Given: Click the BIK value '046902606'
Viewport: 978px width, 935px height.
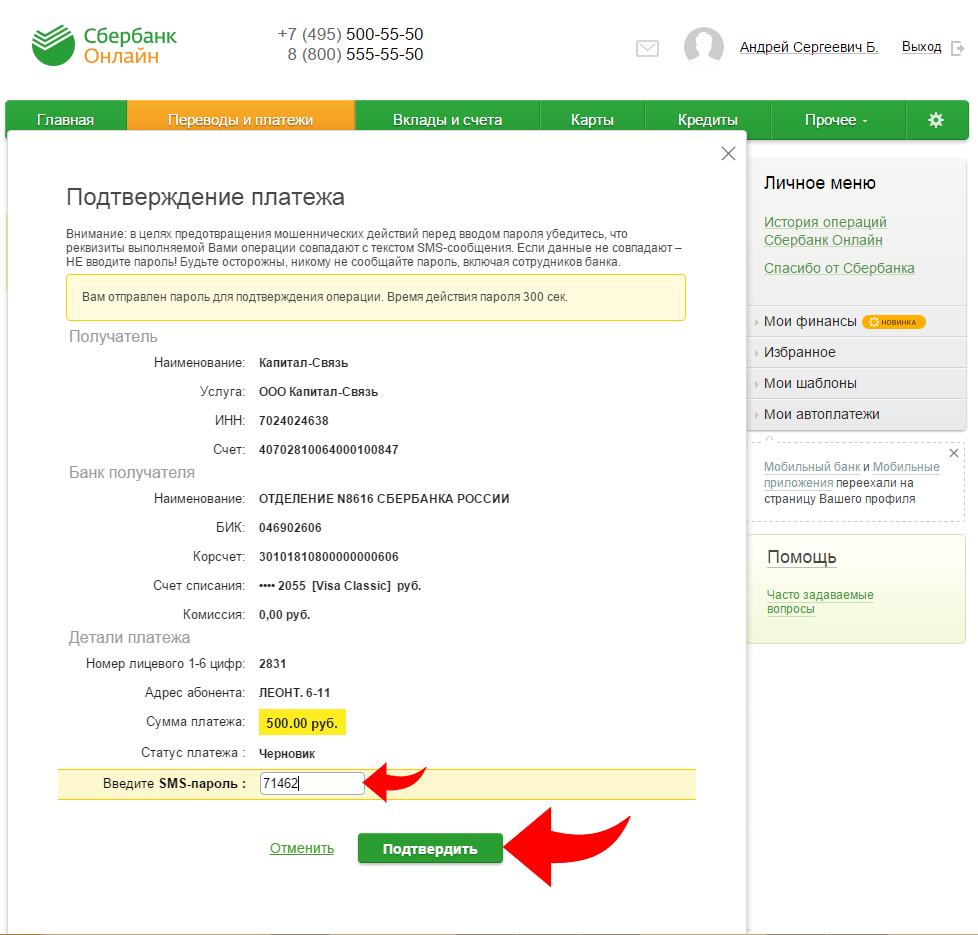Looking at the screenshot, I should [290, 528].
